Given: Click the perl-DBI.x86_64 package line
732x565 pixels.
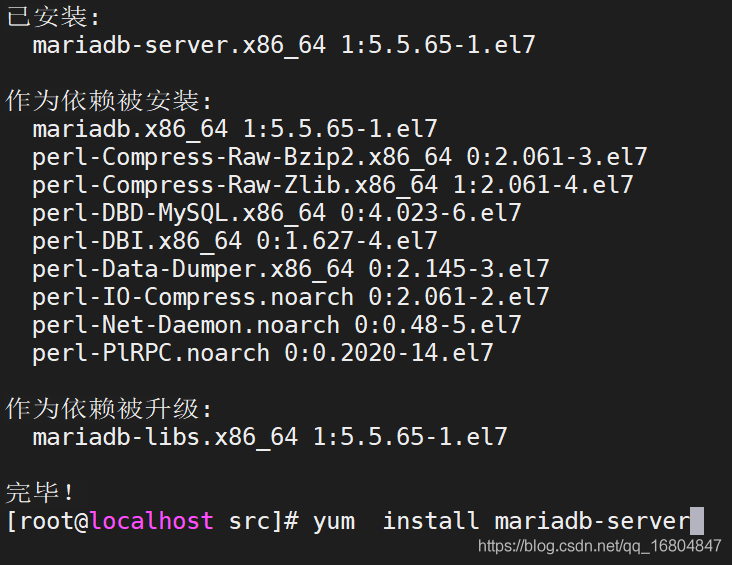Looking at the screenshot, I should pos(234,241).
